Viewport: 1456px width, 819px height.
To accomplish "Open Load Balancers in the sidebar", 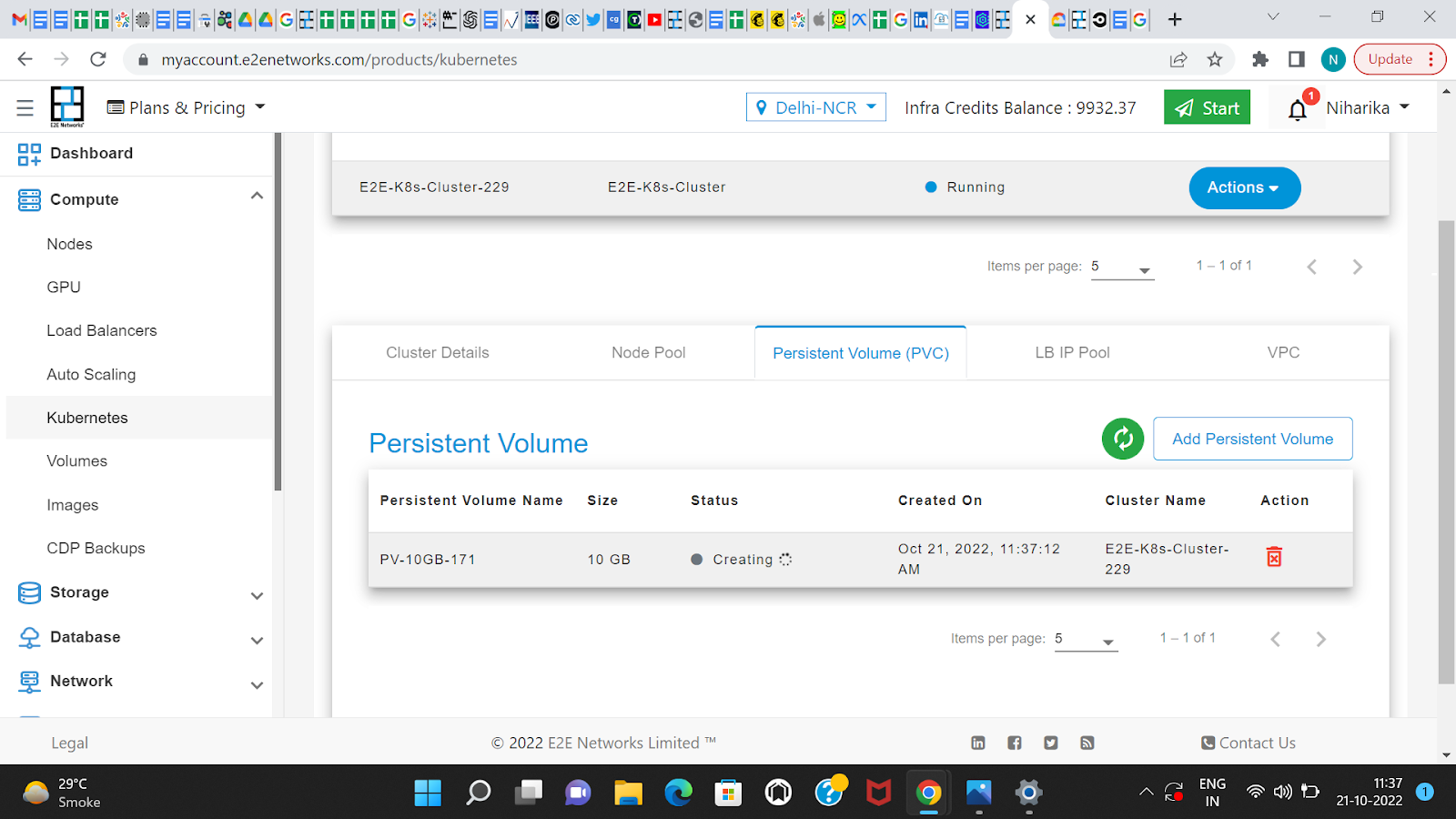I will [x=102, y=331].
